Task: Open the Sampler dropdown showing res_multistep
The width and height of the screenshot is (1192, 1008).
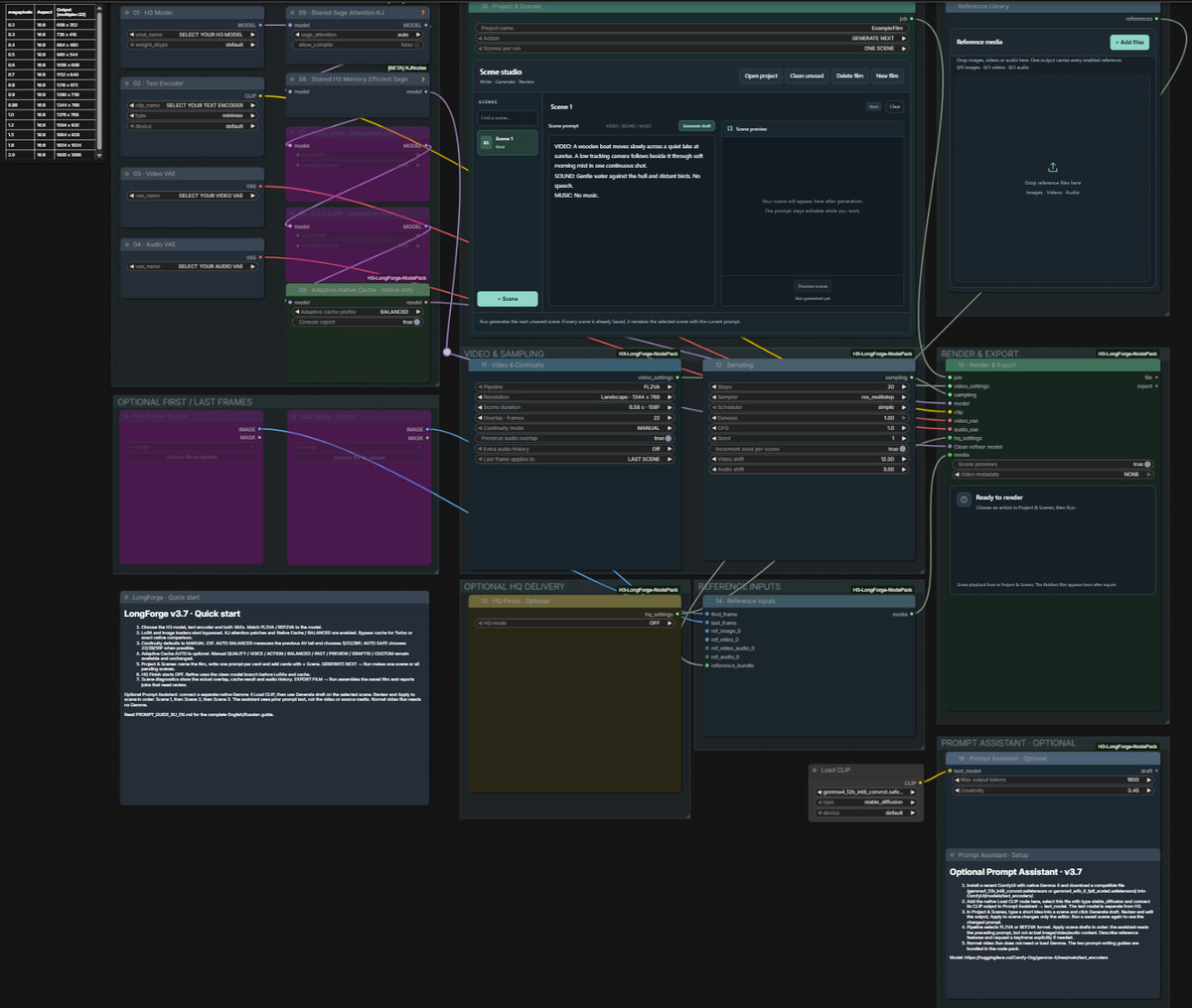Action: coord(809,397)
